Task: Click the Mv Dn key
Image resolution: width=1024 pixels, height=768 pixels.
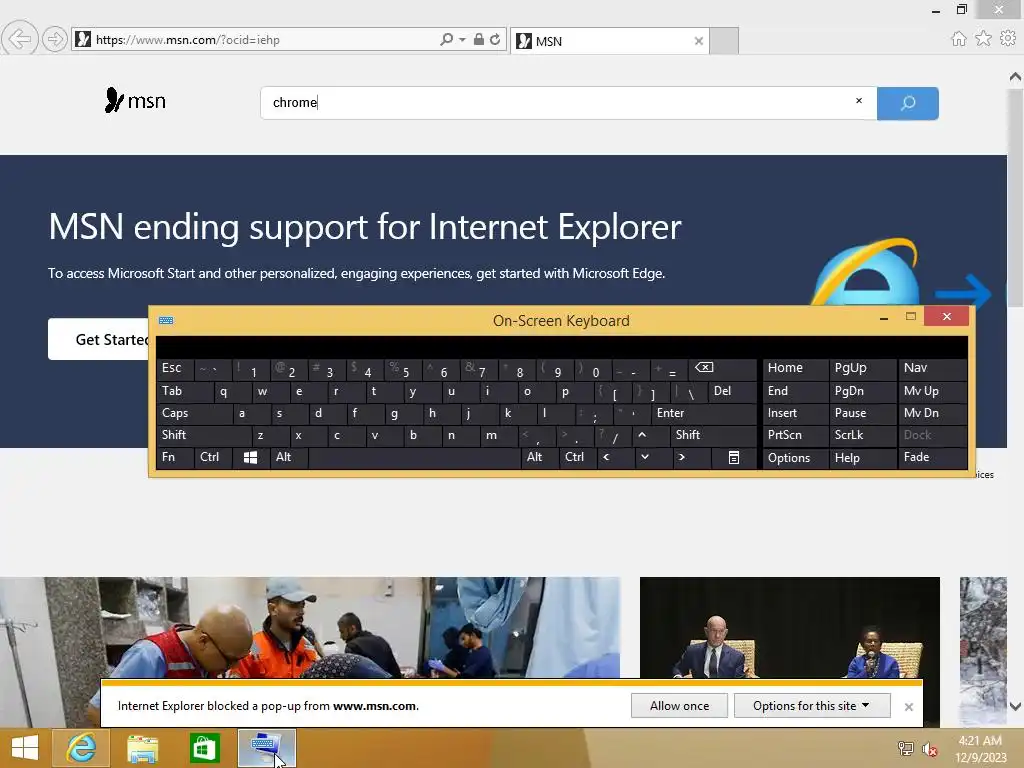Action: tap(933, 413)
